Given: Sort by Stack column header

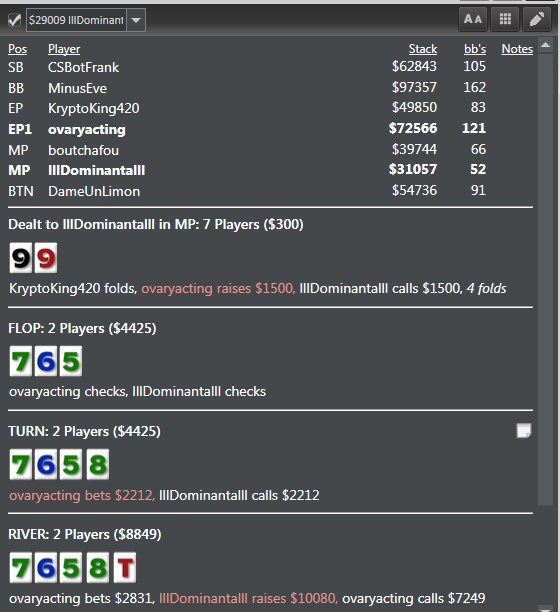Looking at the screenshot, I should click(x=423, y=49).
